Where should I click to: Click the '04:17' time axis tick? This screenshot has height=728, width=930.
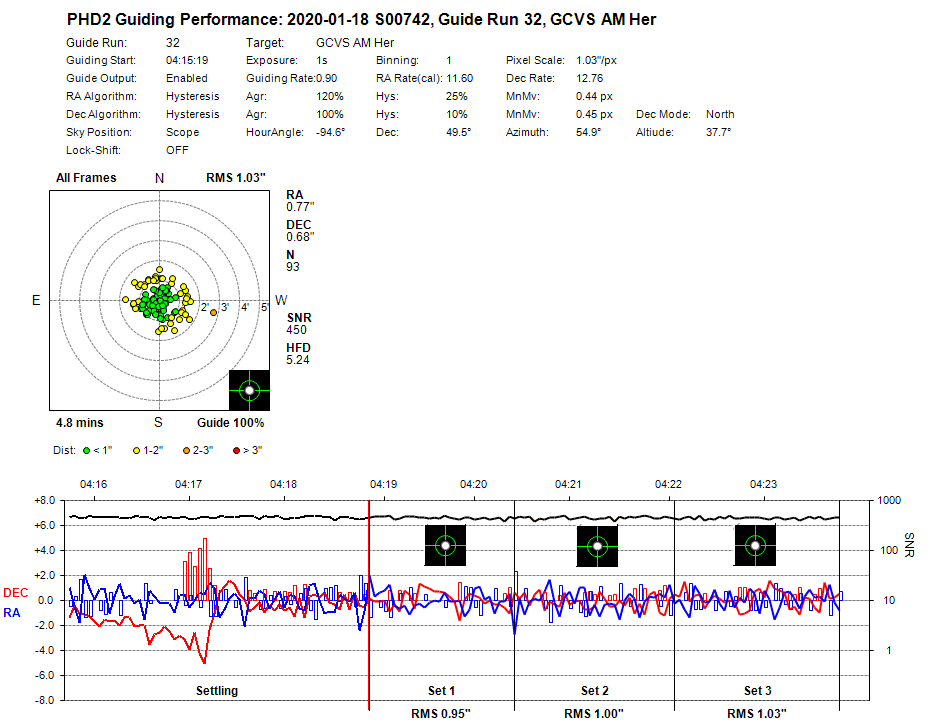point(188,485)
